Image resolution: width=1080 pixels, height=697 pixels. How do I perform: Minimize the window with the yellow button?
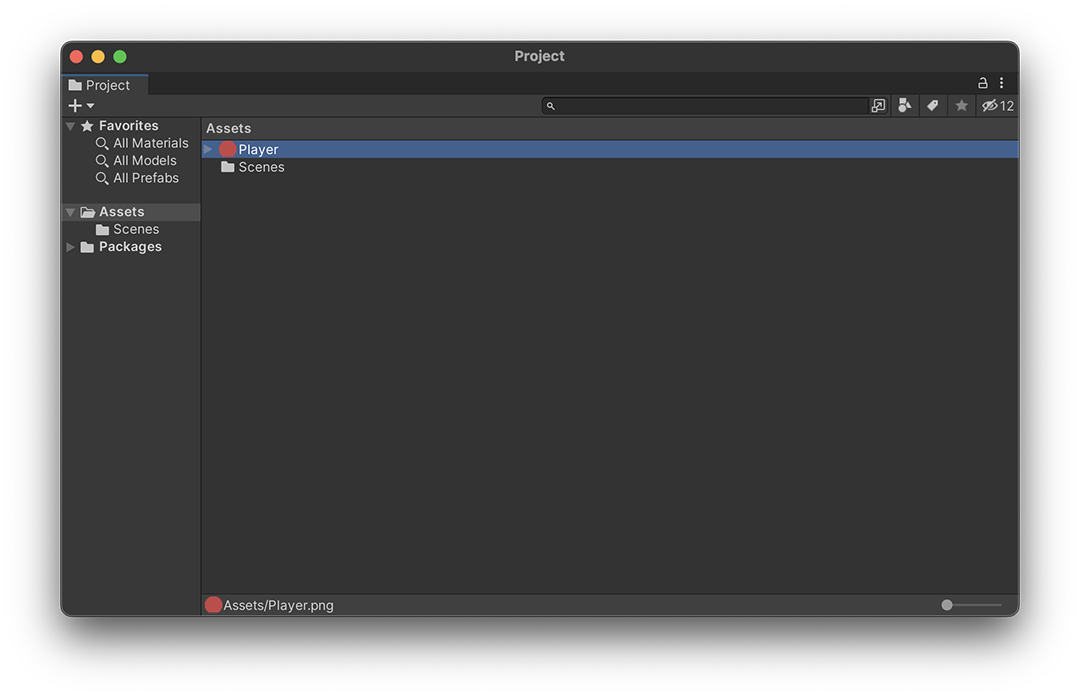[98, 56]
